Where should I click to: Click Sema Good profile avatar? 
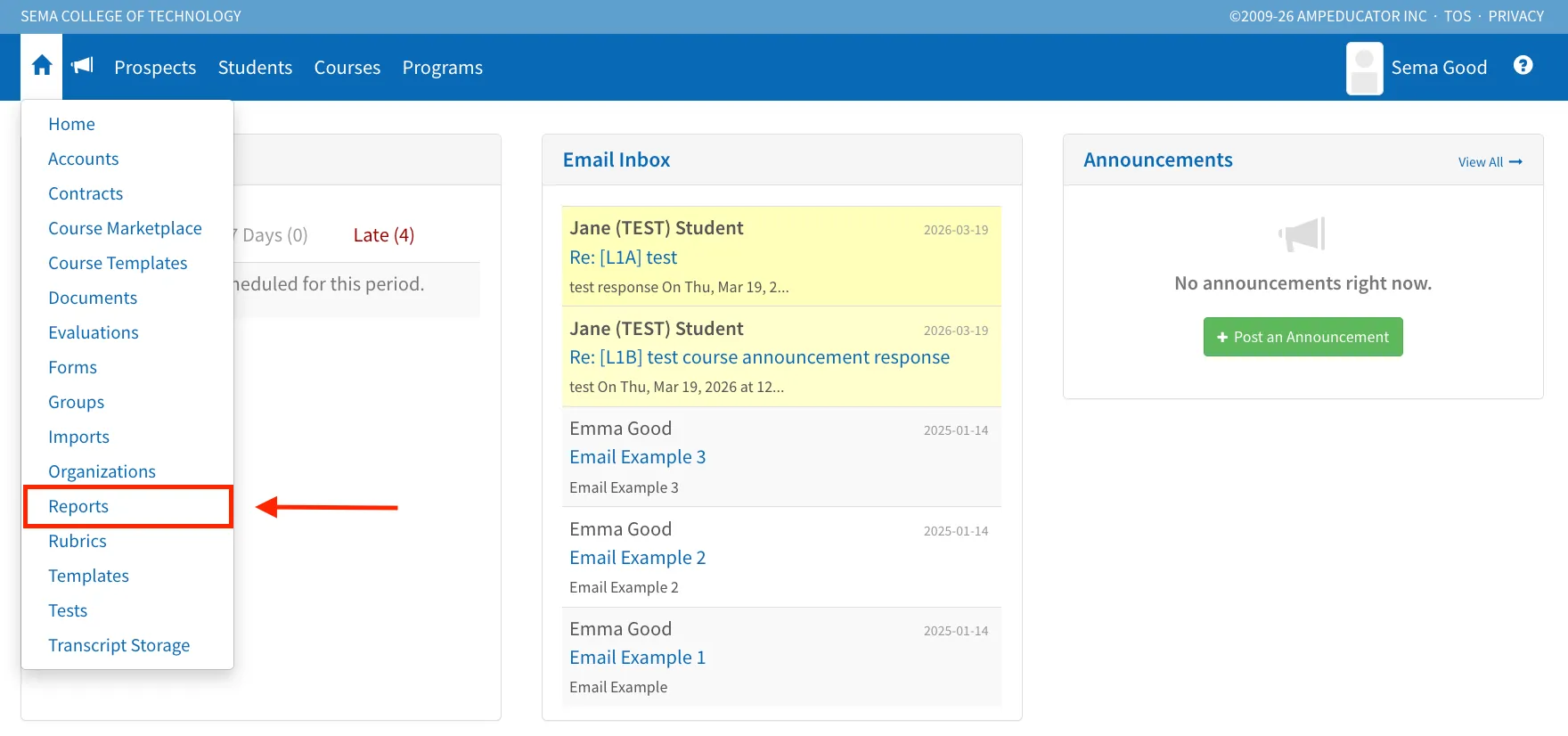tap(1364, 69)
